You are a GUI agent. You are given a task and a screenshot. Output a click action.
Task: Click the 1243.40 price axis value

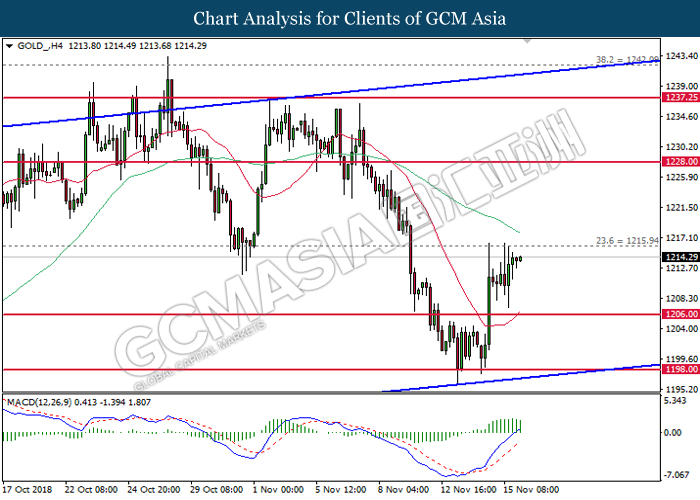[681, 56]
